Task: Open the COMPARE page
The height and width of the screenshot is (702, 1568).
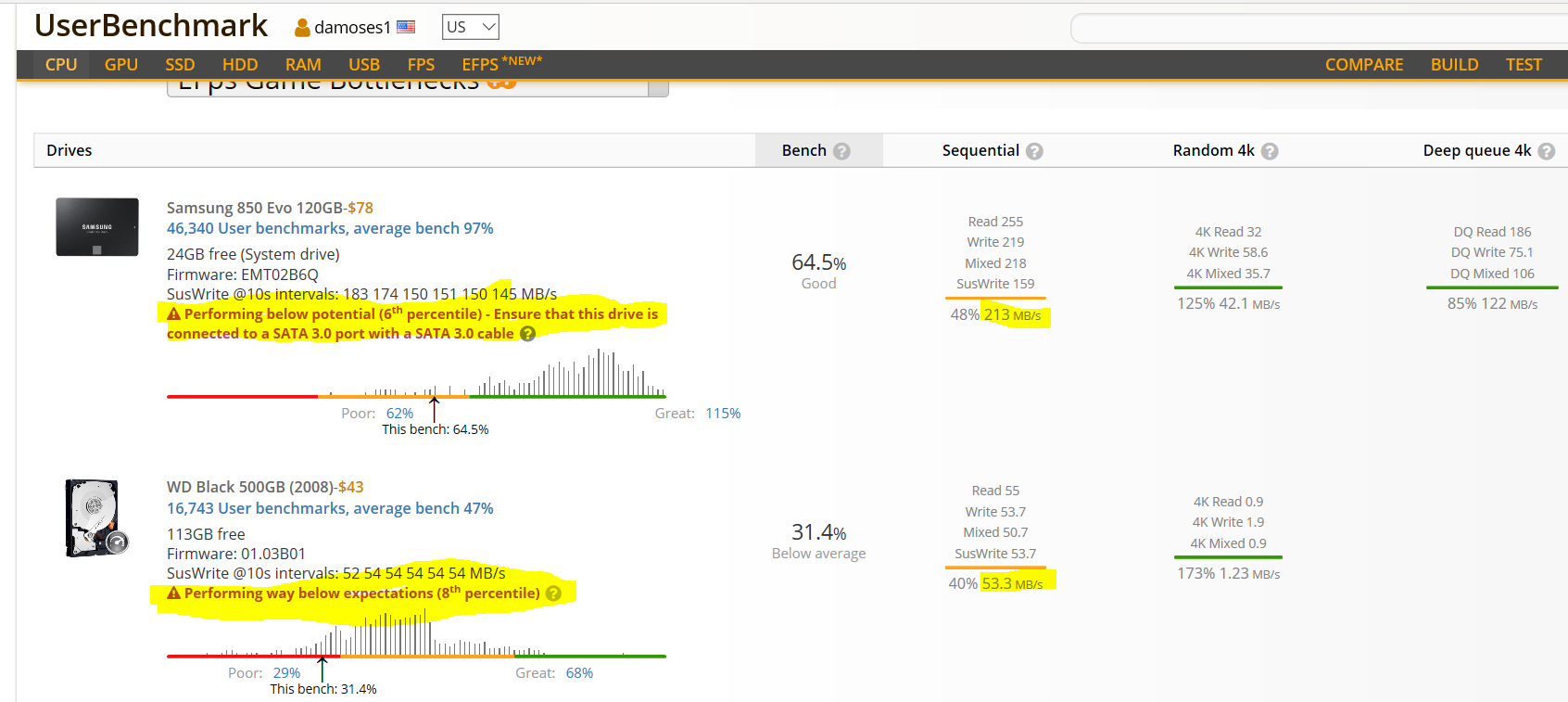Action: click(1364, 65)
